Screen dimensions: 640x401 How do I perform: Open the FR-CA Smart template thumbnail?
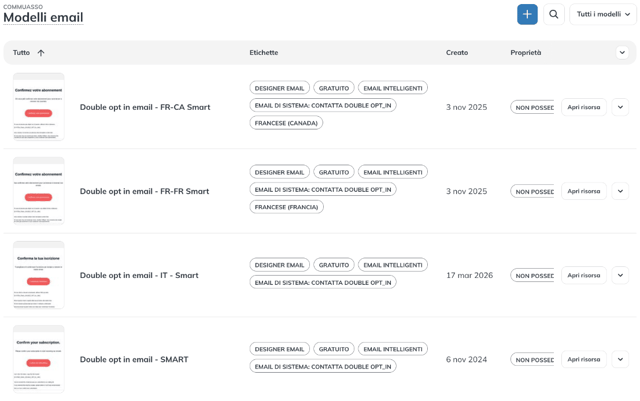click(x=39, y=107)
